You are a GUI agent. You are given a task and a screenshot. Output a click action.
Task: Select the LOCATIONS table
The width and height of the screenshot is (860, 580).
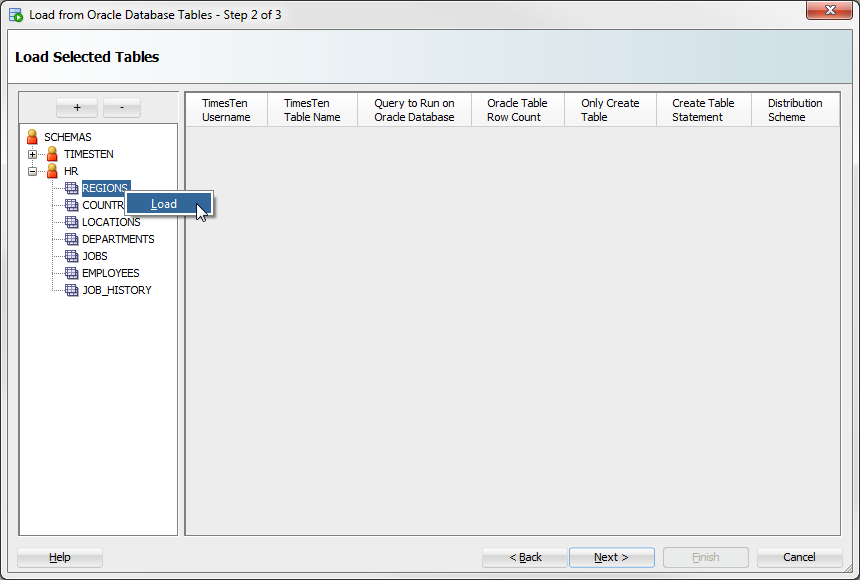pyautogui.click(x=111, y=222)
